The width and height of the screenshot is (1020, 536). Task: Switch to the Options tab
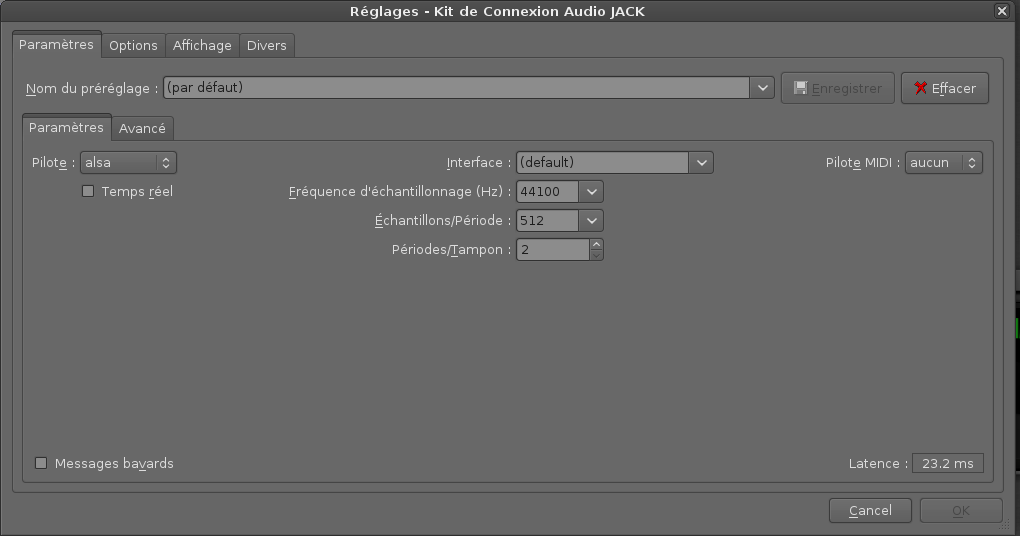[133, 46]
